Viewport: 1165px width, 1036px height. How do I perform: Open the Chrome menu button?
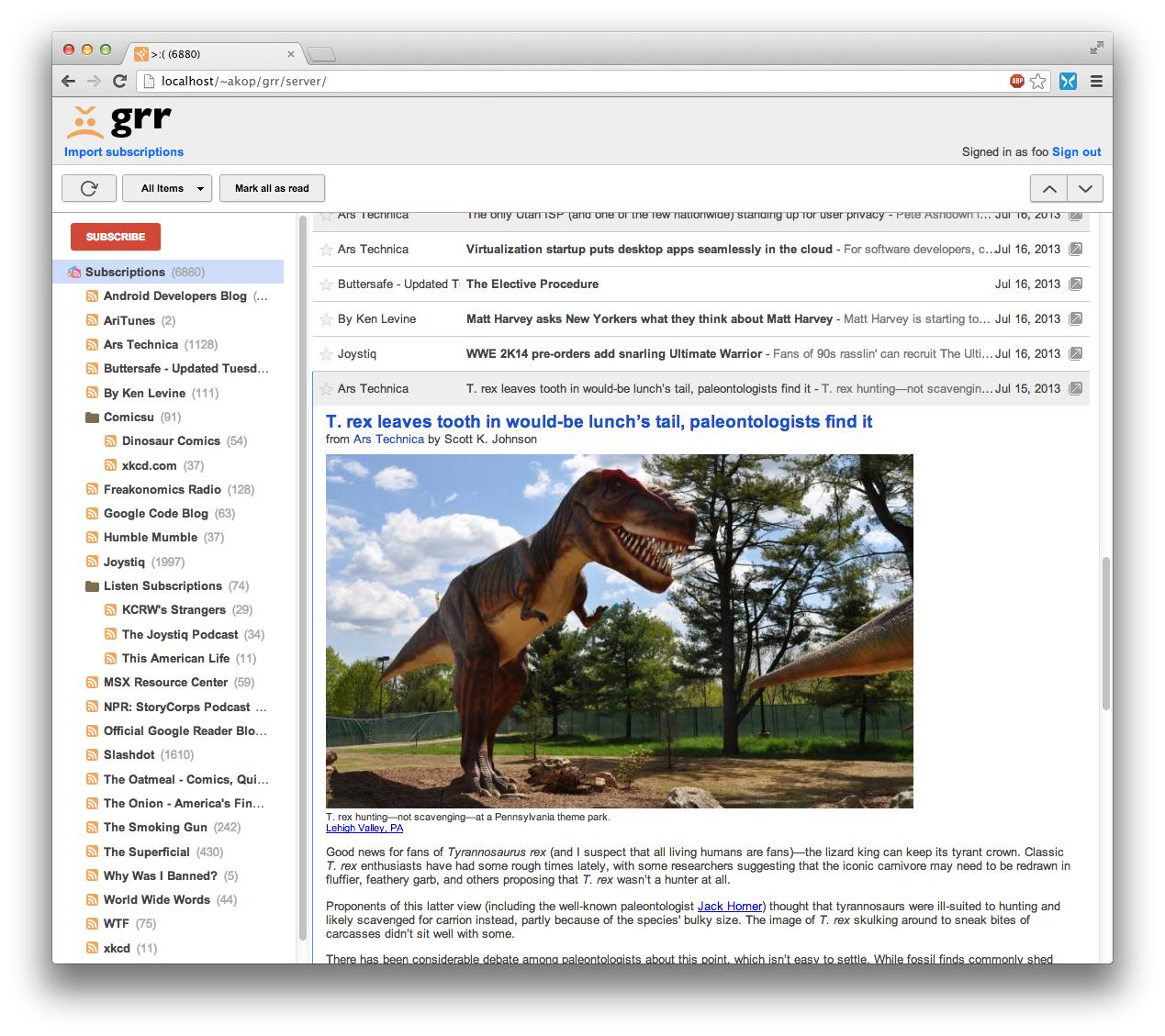(1096, 81)
